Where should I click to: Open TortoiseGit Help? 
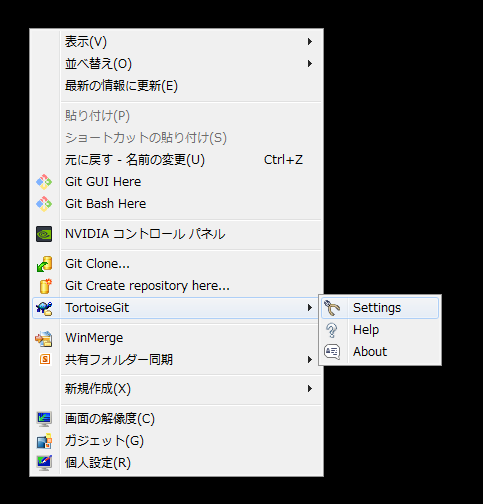coord(380,330)
